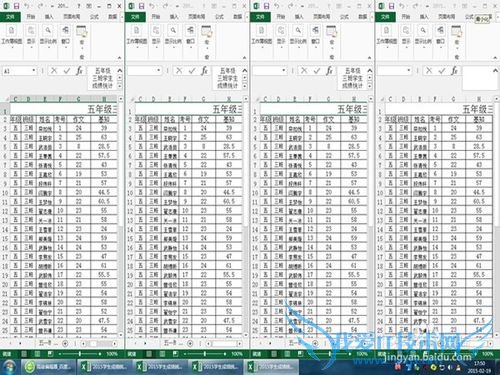Select the 五-8 sheet tab in leftmost window
500x375 pixels.
click(45, 343)
